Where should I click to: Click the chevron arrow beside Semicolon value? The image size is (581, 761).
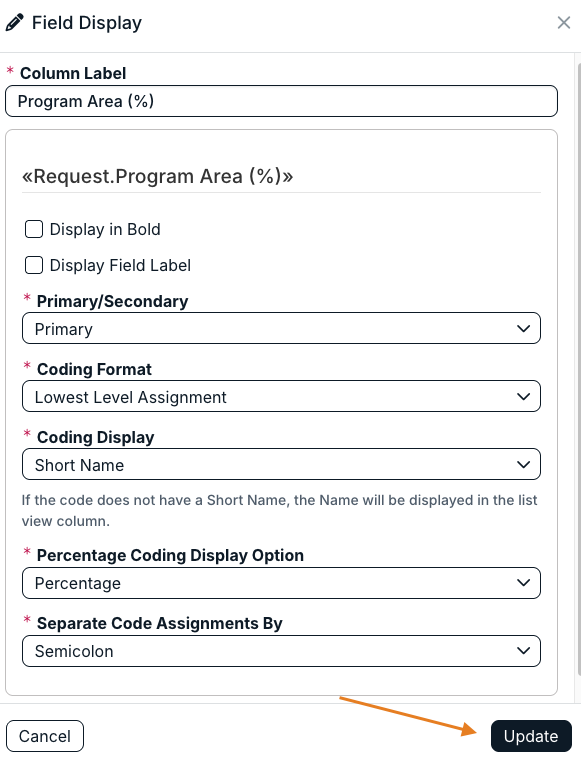click(x=523, y=651)
